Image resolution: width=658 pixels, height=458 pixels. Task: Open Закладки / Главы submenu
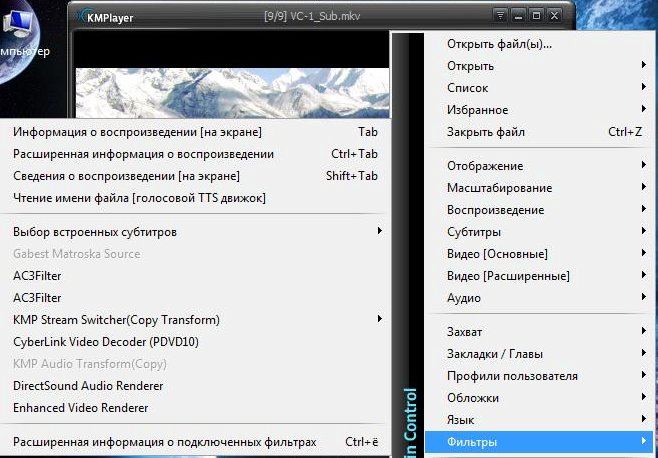(x=539, y=354)
